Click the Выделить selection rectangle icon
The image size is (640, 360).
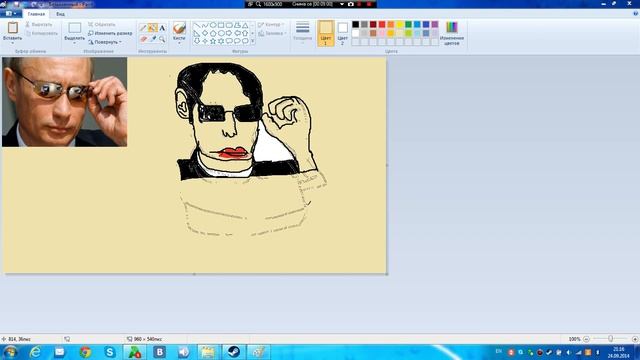(75, 28)
